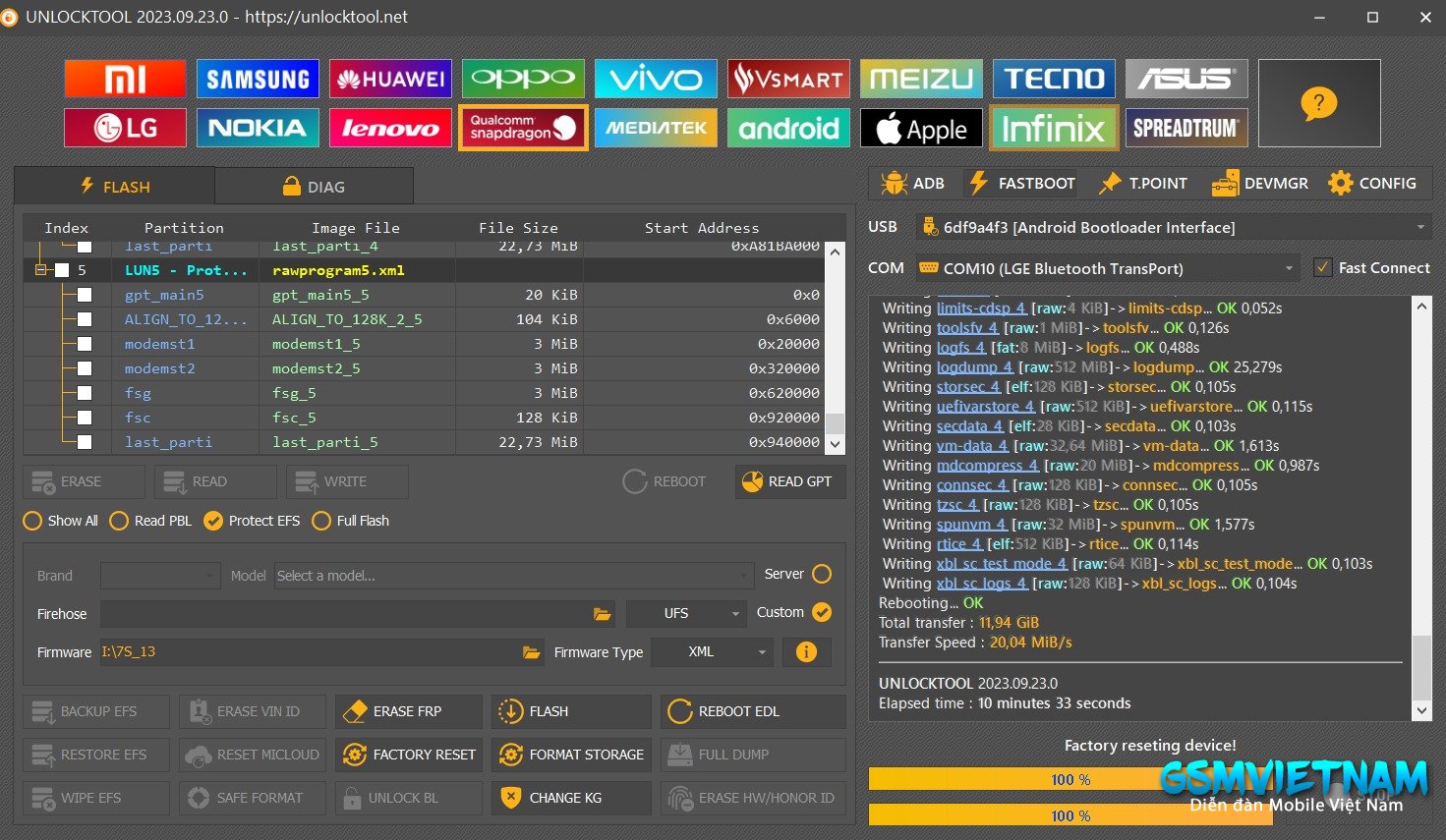This screenshot has width=1446, height=840.
Task: Click the FACTORY RESET button
Action: (x=408, y=755)
